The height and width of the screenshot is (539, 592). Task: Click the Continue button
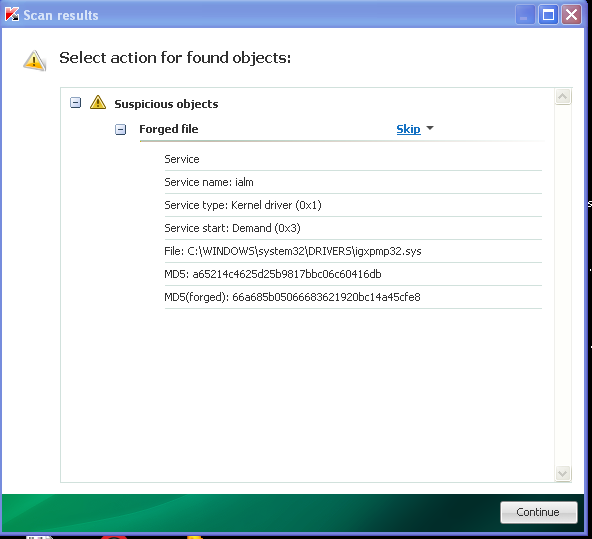click(538, 512)
